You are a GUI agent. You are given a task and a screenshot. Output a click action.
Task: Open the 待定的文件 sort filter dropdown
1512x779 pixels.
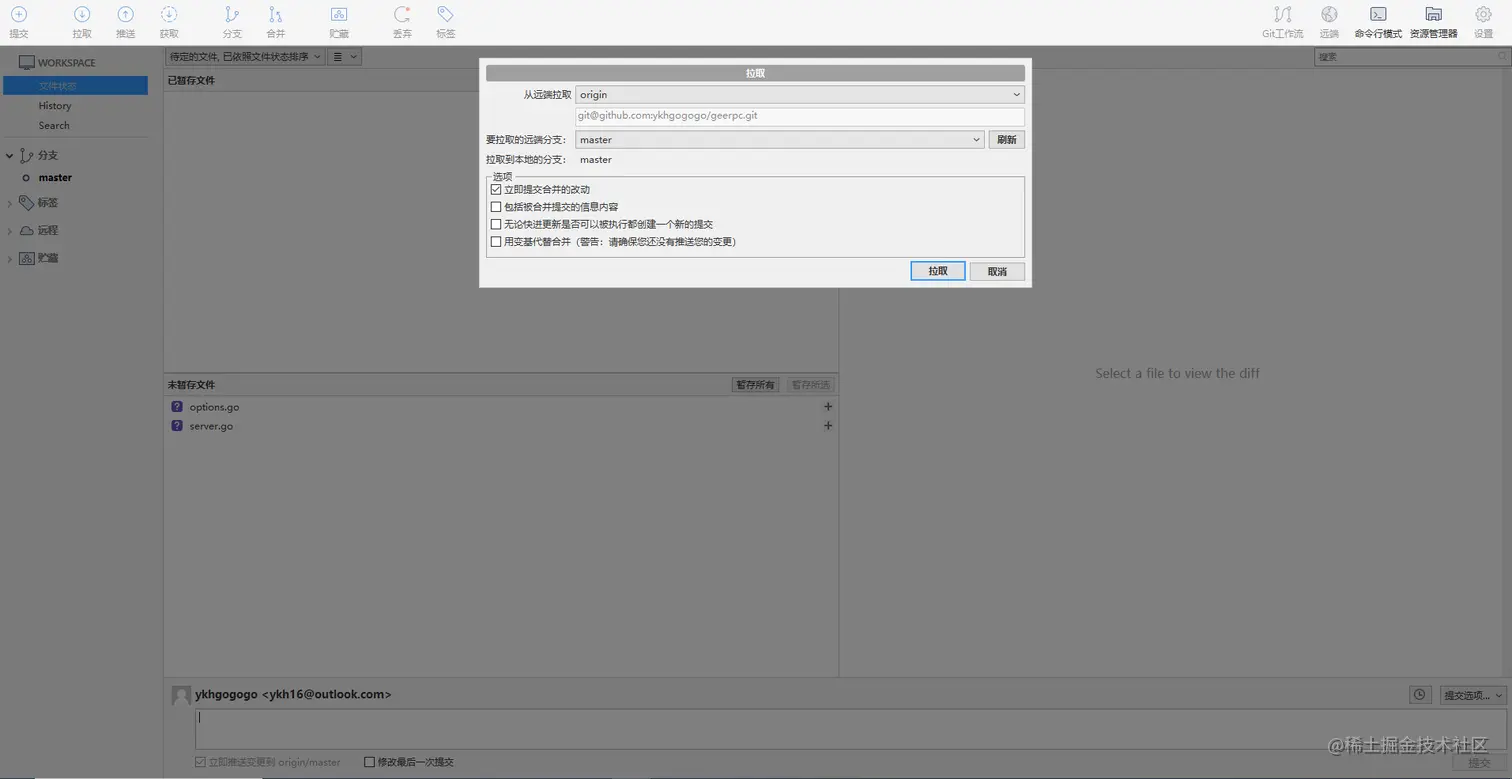click(245, 57)
